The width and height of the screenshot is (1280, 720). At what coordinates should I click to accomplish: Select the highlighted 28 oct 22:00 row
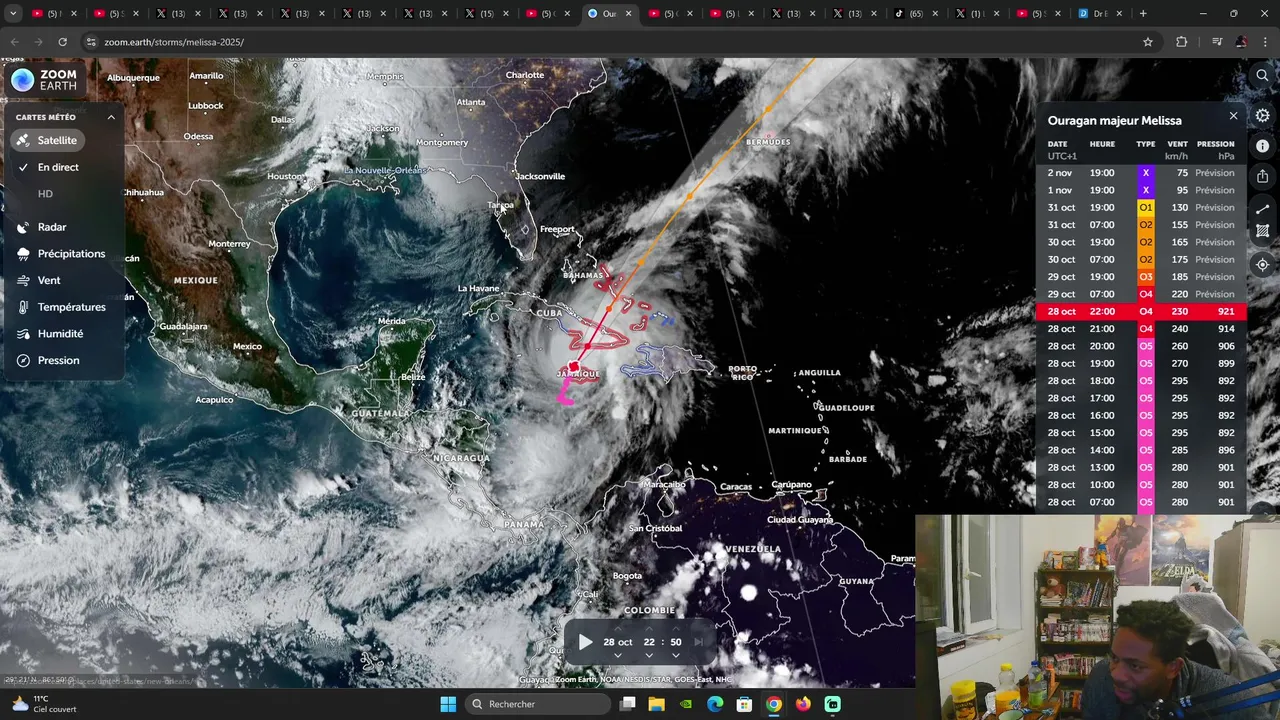1141,311
